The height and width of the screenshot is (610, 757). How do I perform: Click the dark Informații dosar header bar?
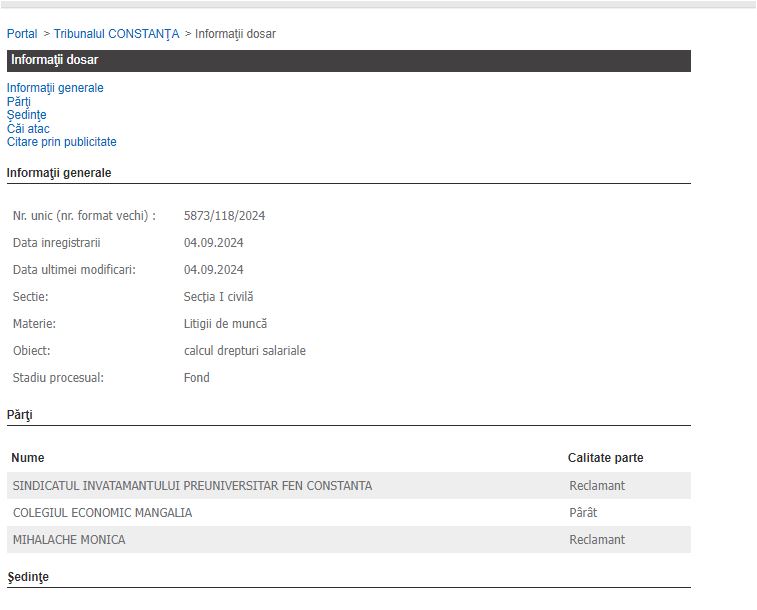pyautogui.click(x=348, y=60)
